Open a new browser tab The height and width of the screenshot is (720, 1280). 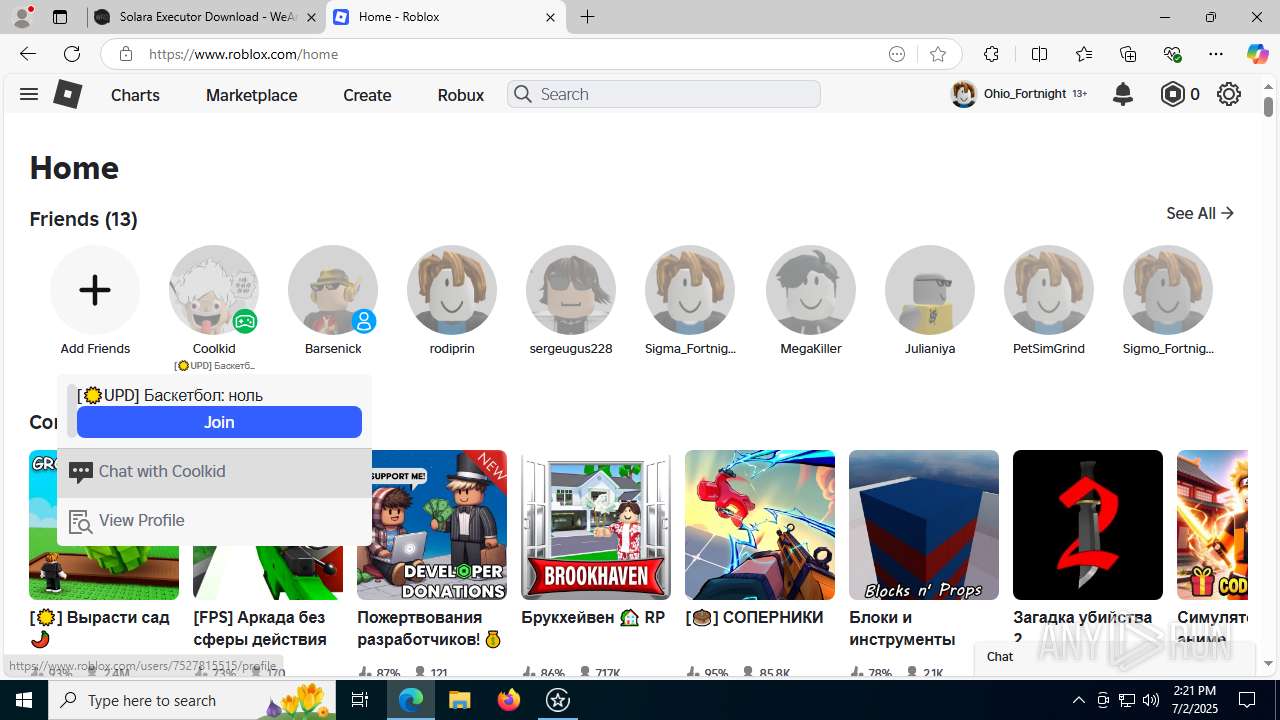tap(588, 17)
